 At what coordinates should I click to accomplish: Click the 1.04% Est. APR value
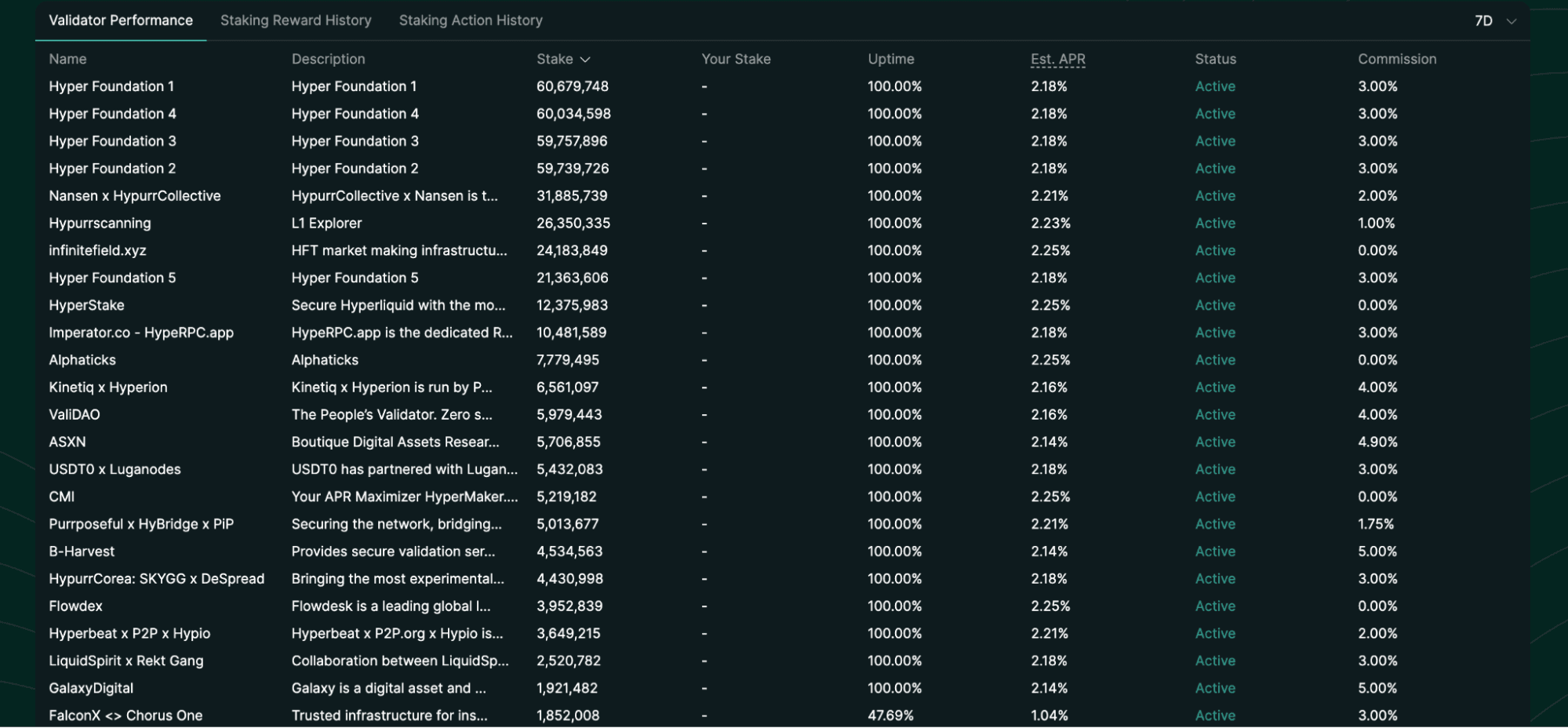[1050, 715]
